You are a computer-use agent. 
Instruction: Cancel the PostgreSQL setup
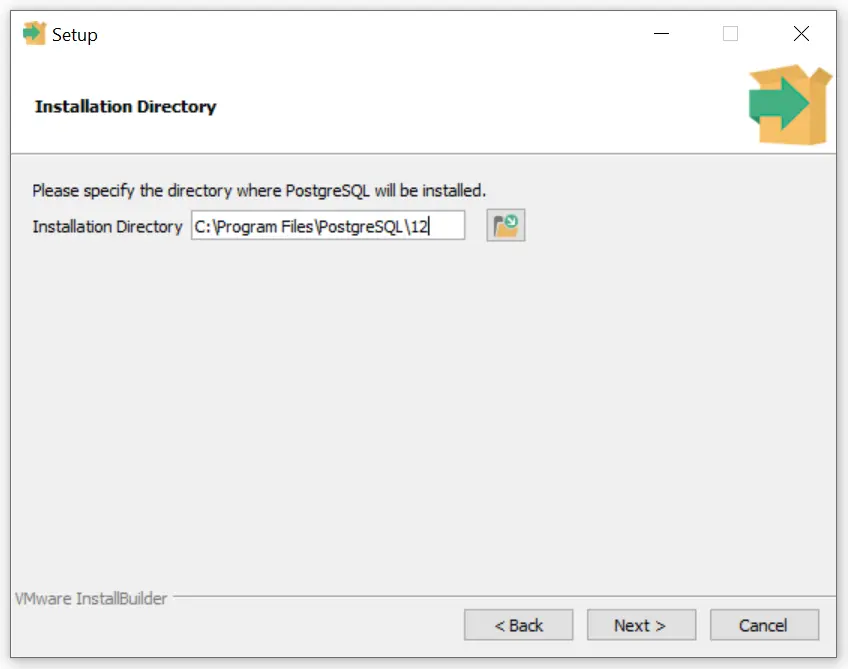pos(764,625)
